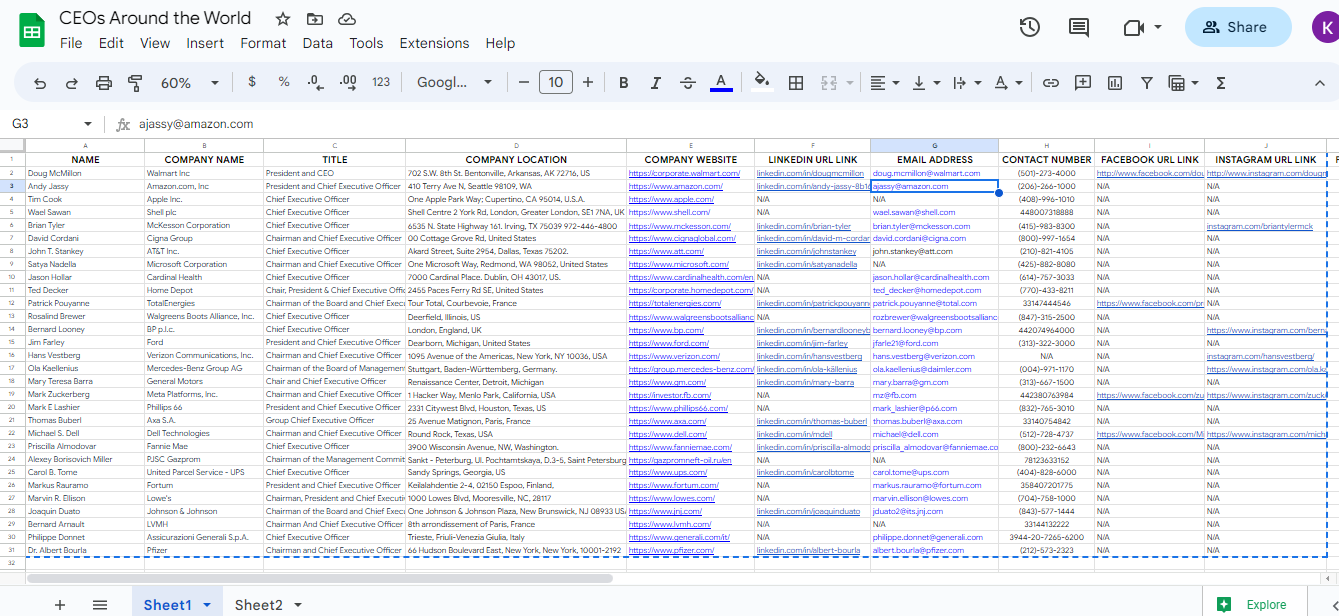Open horizontal align dropdown

point(884,83)
